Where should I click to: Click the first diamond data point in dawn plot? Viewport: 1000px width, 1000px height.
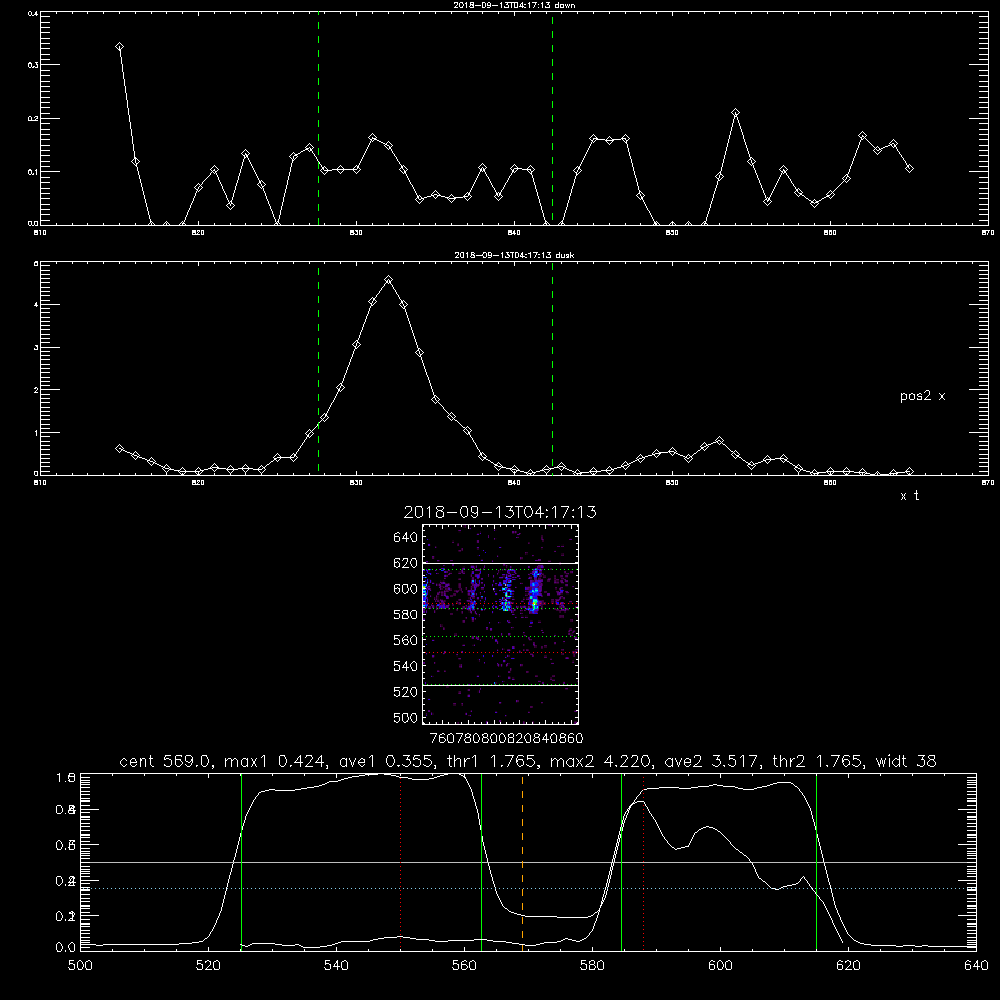pos(119,47)
